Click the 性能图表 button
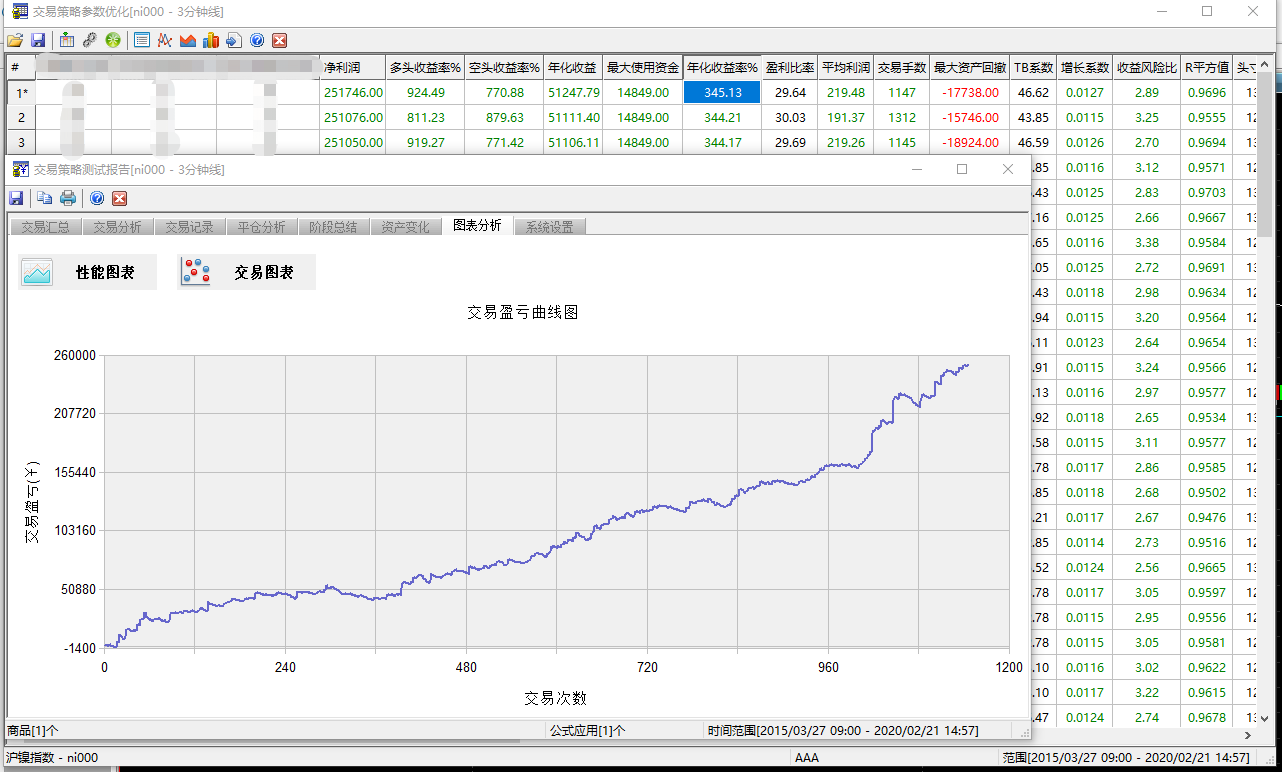 coord(88,272)
